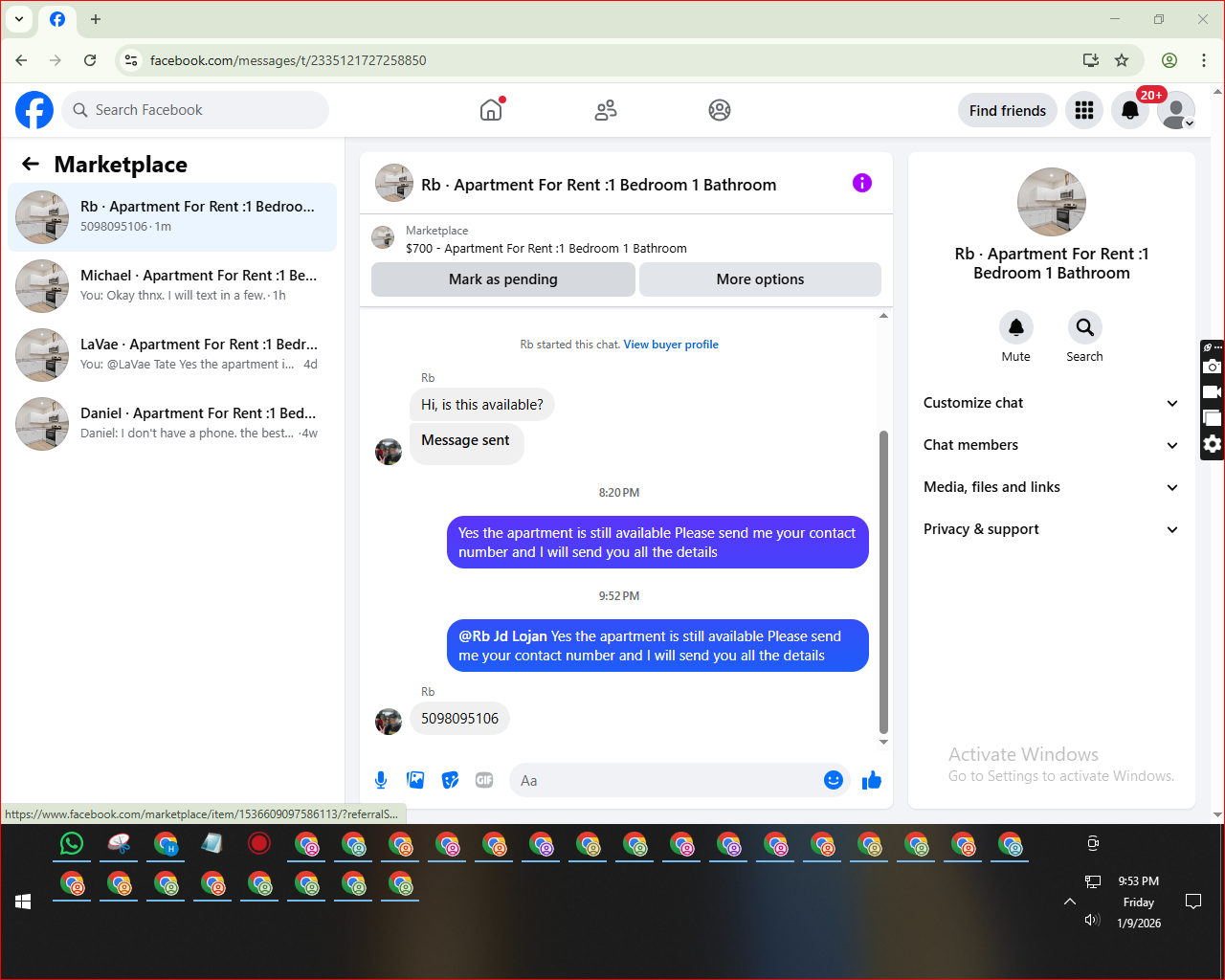Expand Media, files and links section

pyautogui.click(x=1052, y=487)
